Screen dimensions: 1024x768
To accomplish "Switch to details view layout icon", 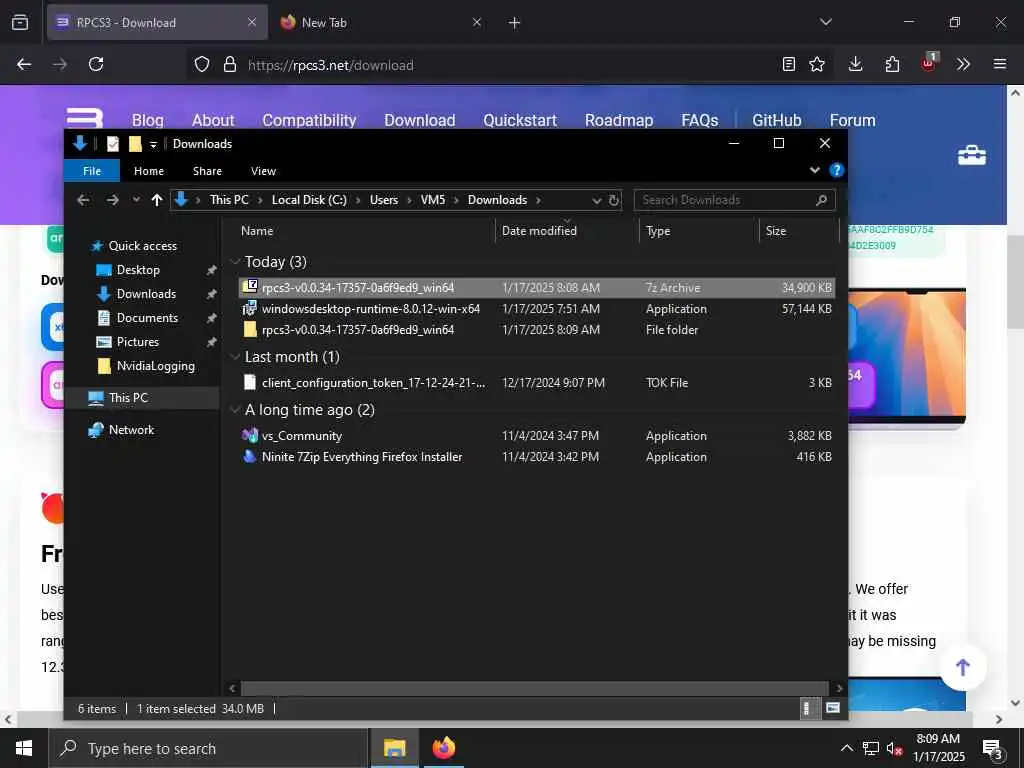I will click(x=807, y=709).
